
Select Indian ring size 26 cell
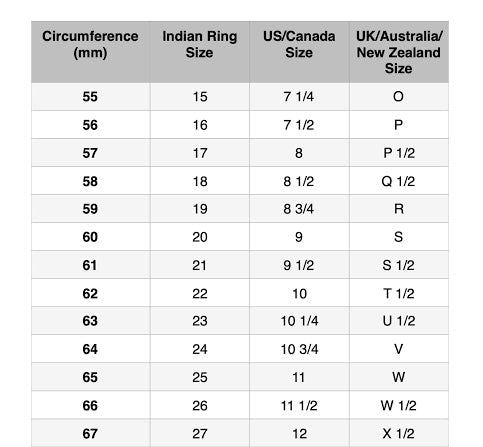pos(200,405)
